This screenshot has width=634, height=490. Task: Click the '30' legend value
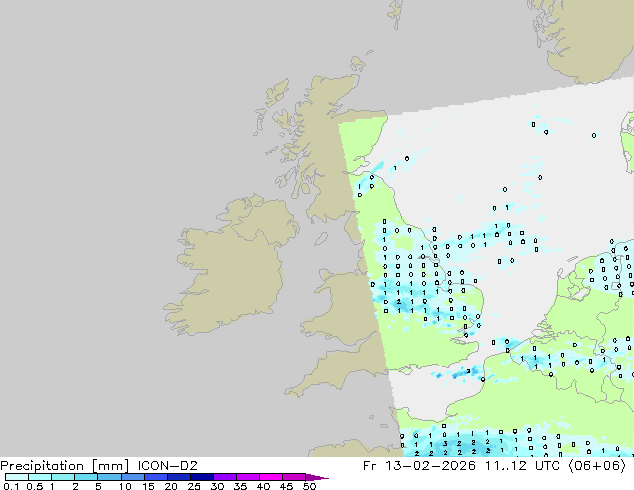click(218, 486)
